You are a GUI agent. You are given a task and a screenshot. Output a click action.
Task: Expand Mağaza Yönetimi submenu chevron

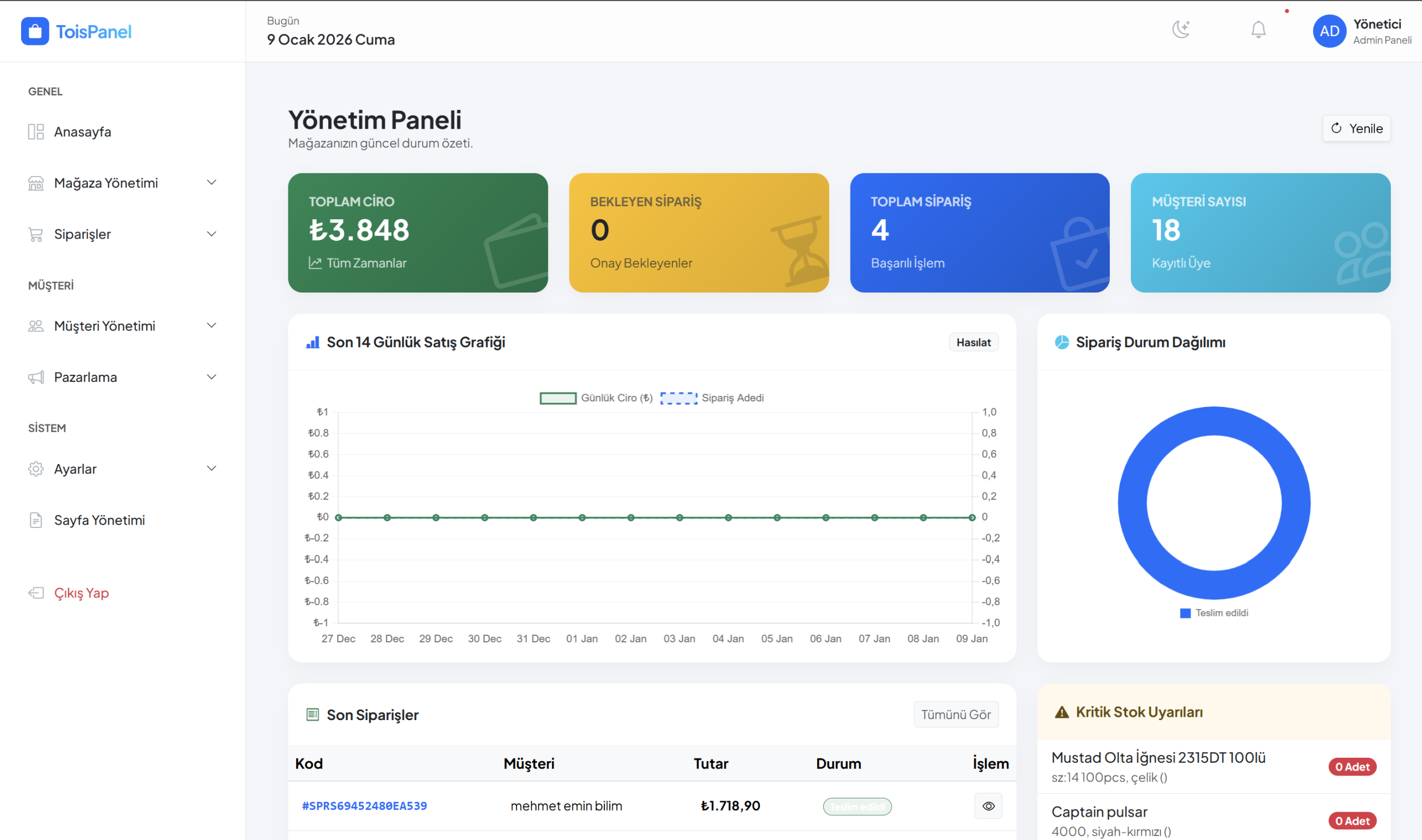(x=211, y=183)
